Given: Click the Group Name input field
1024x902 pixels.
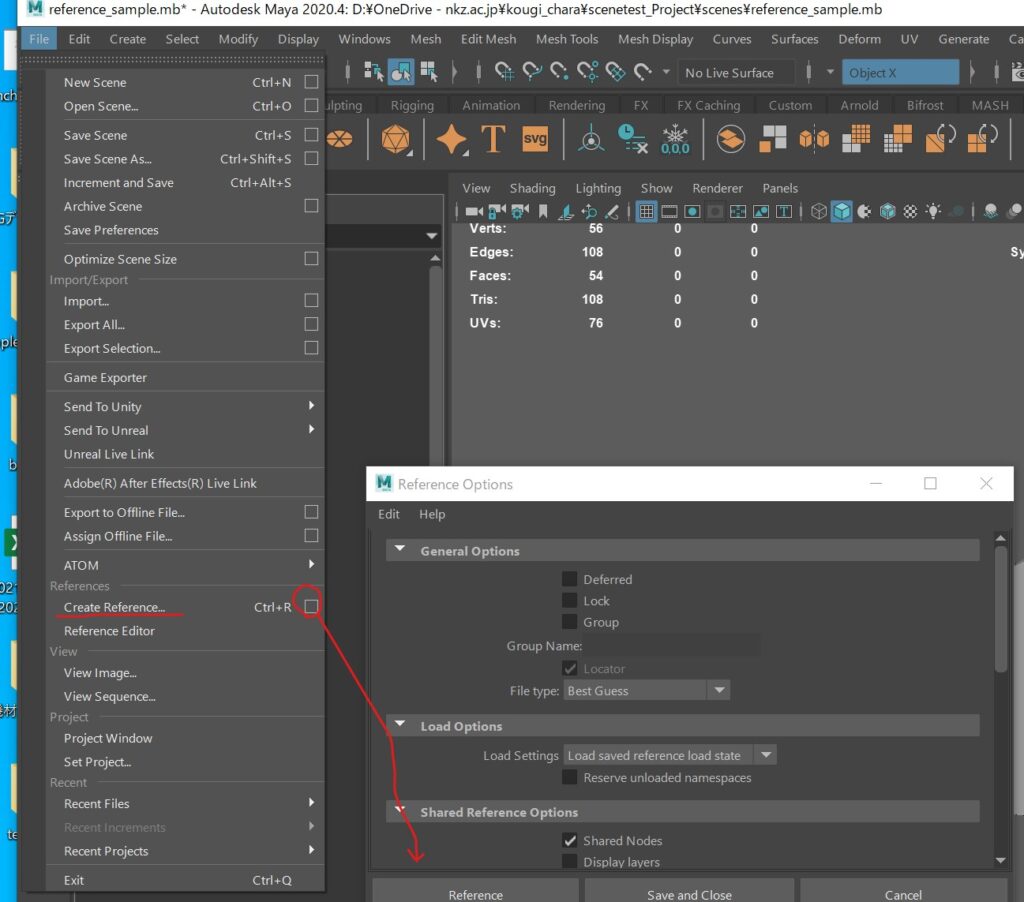Looking at the screenshot, I should coord(672,646).
